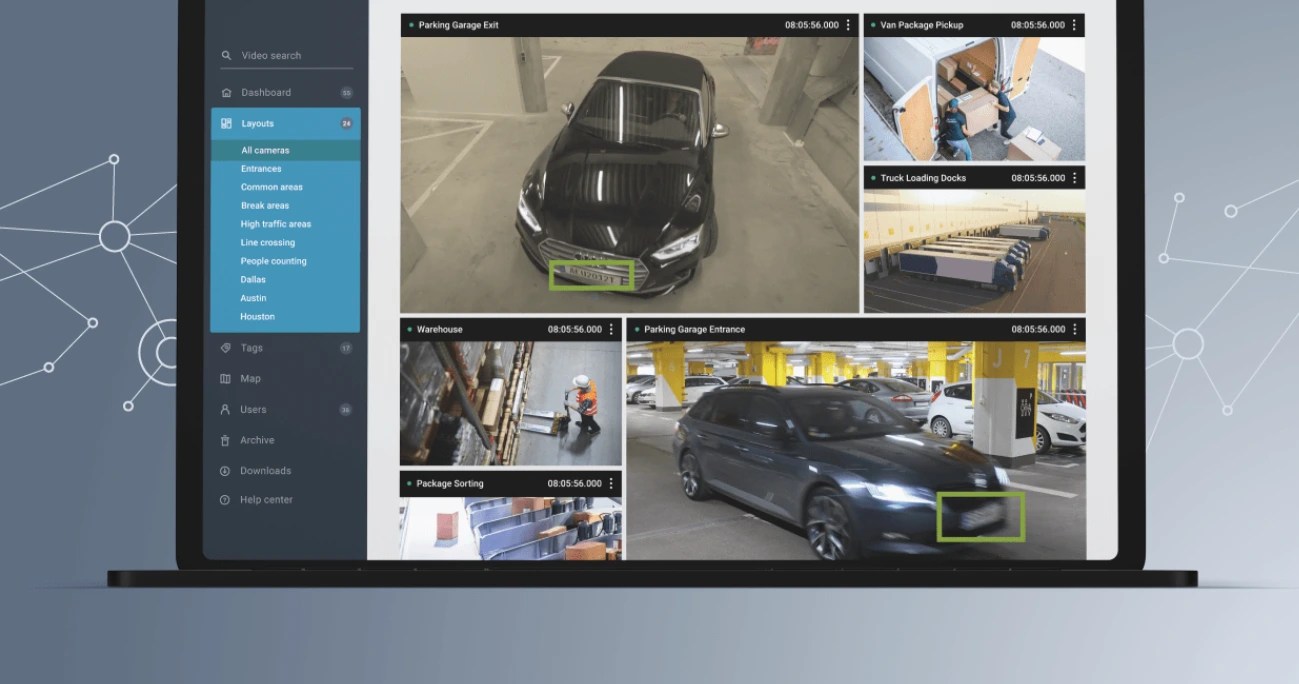The width and height of the screenshot is (1299, 684).
Task: Click the magnifier in Video search
Action: [226, 55]
